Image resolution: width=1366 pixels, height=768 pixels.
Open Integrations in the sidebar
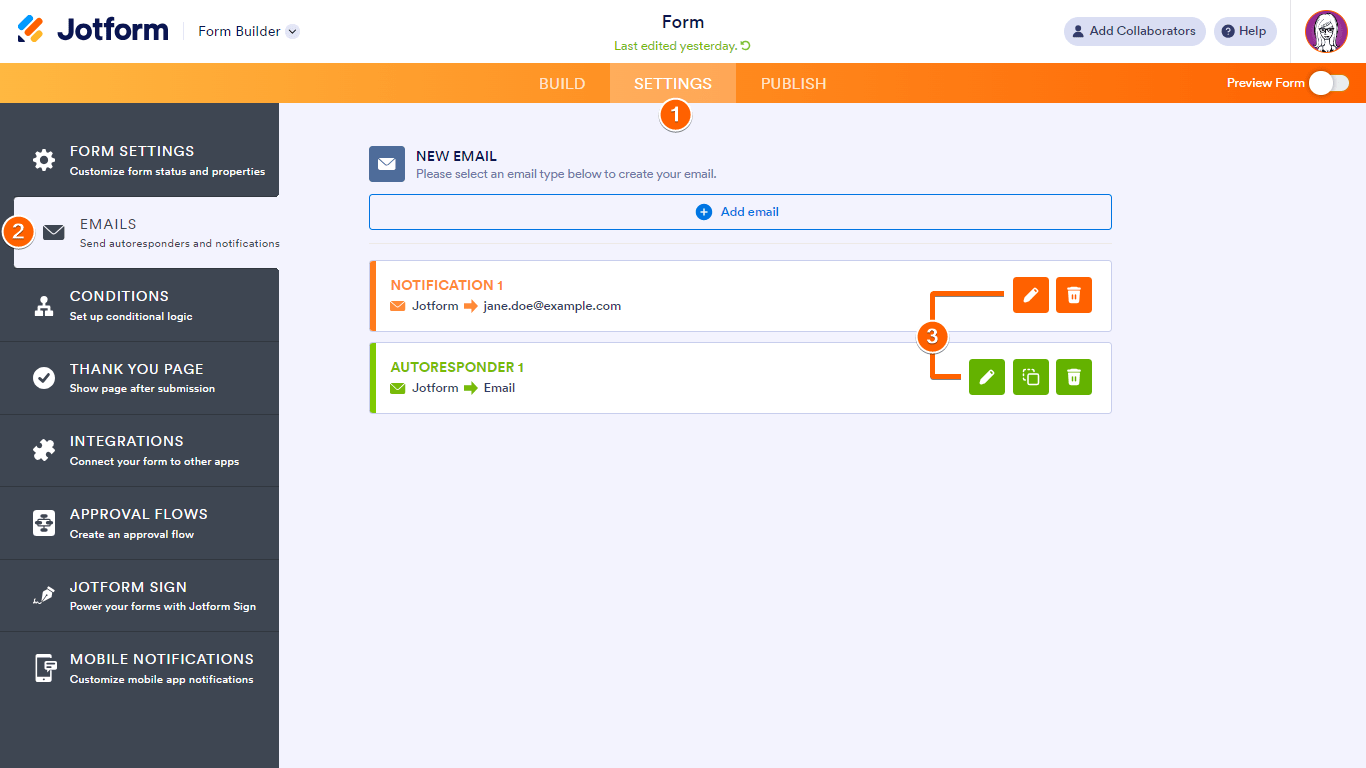coord(139,450)
